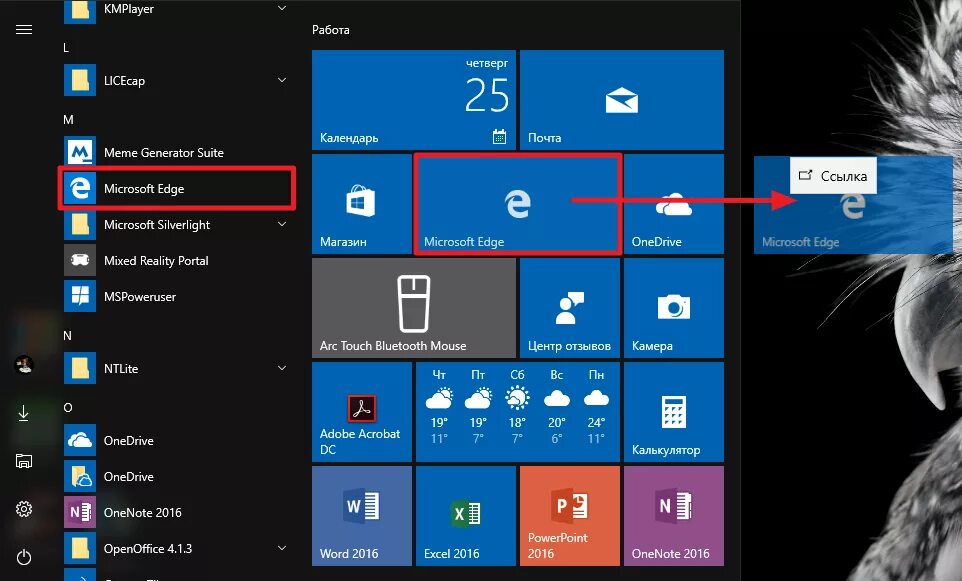
Task: Open OneNote 2016 in the app list
Action: pos(177,512)
